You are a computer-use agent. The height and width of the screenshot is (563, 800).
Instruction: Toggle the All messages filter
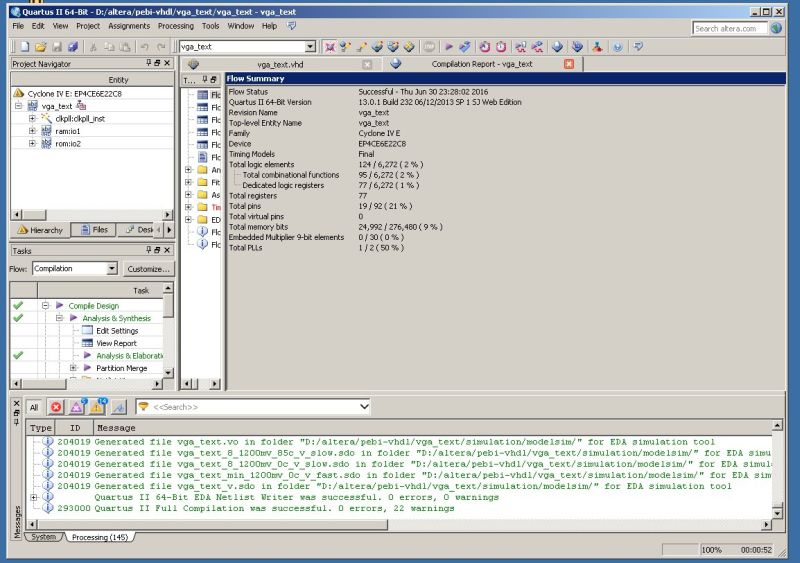34,407
